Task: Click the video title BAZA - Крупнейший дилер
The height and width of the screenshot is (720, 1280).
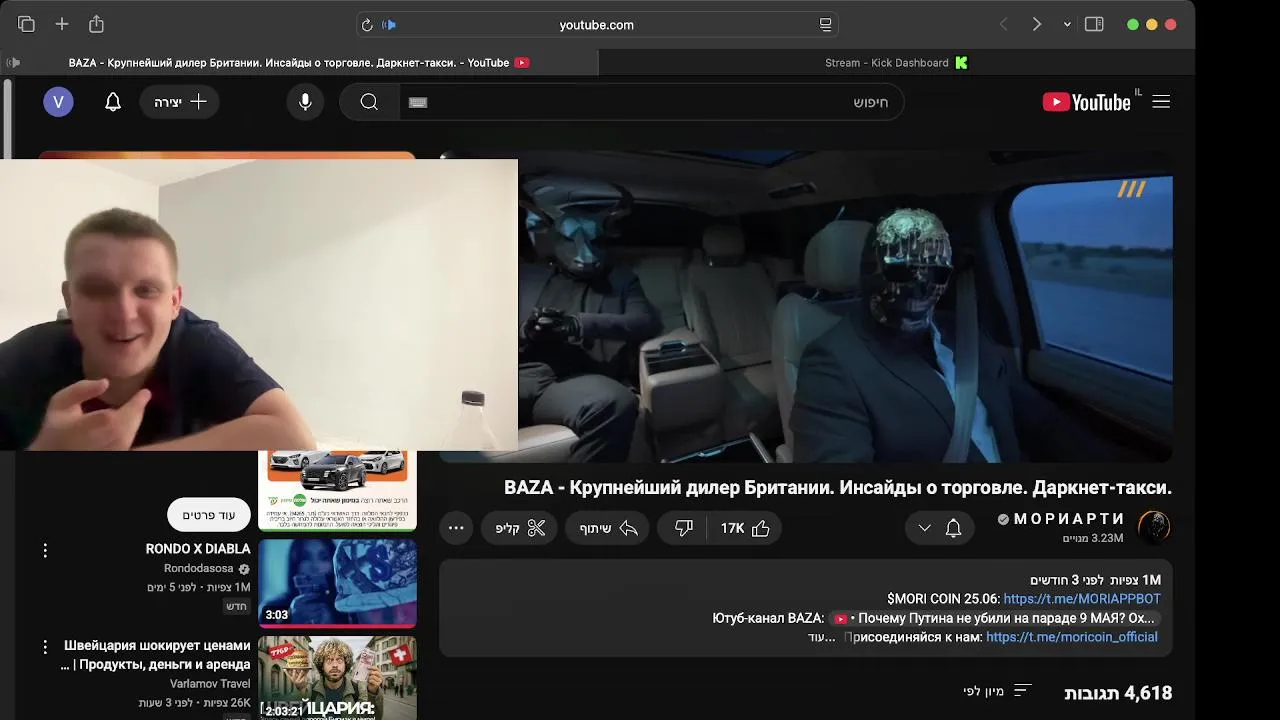Action: (838, 488)
